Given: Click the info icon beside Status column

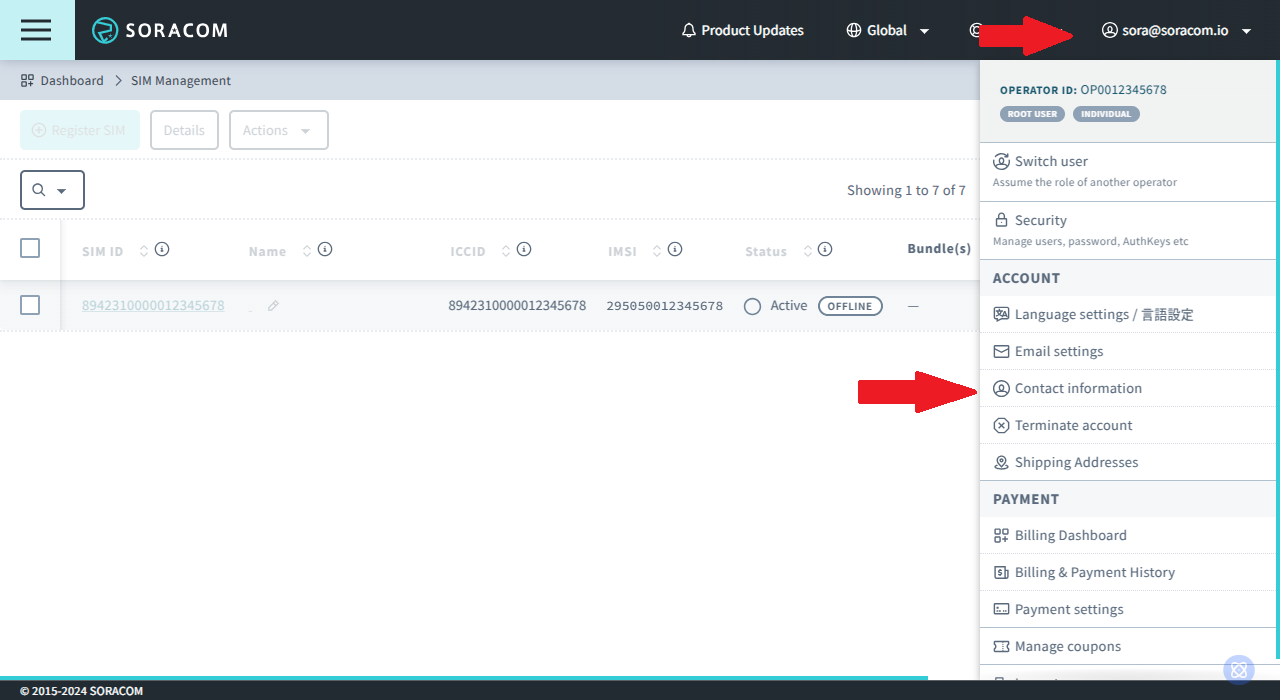Looking at the screenshot, I should pyautogui.click(x=825, y=249).
